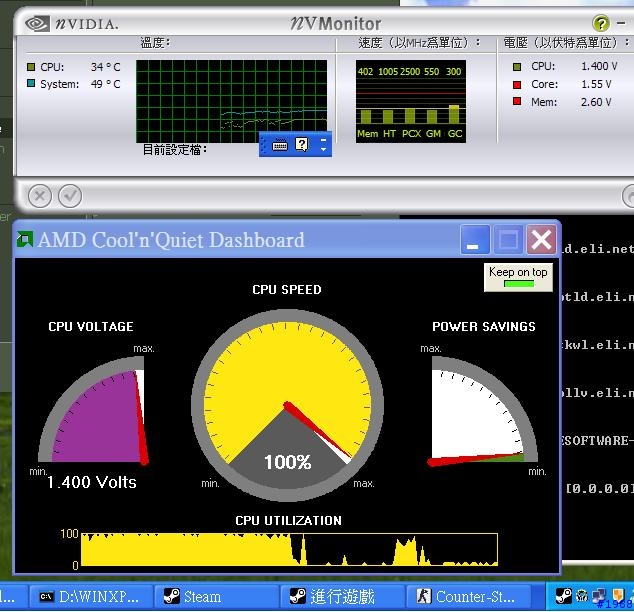
Task: Click the headphones tray icon
Action: 582,596
